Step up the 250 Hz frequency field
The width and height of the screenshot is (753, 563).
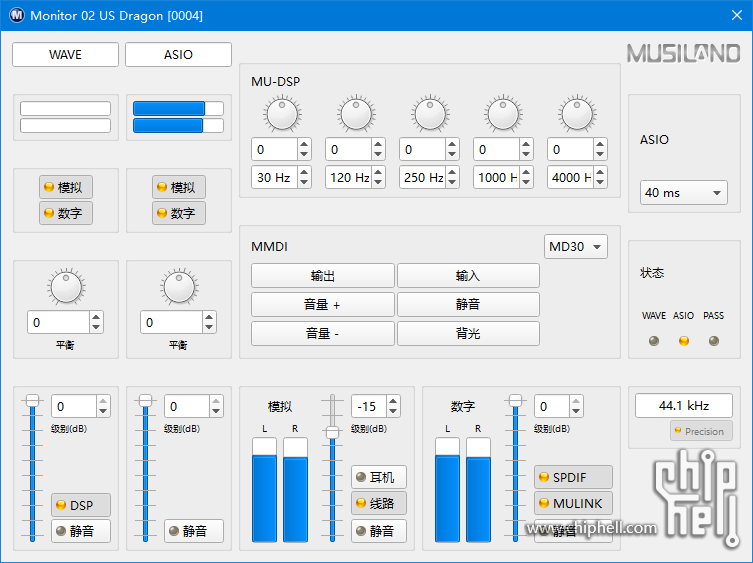[451, 172]
